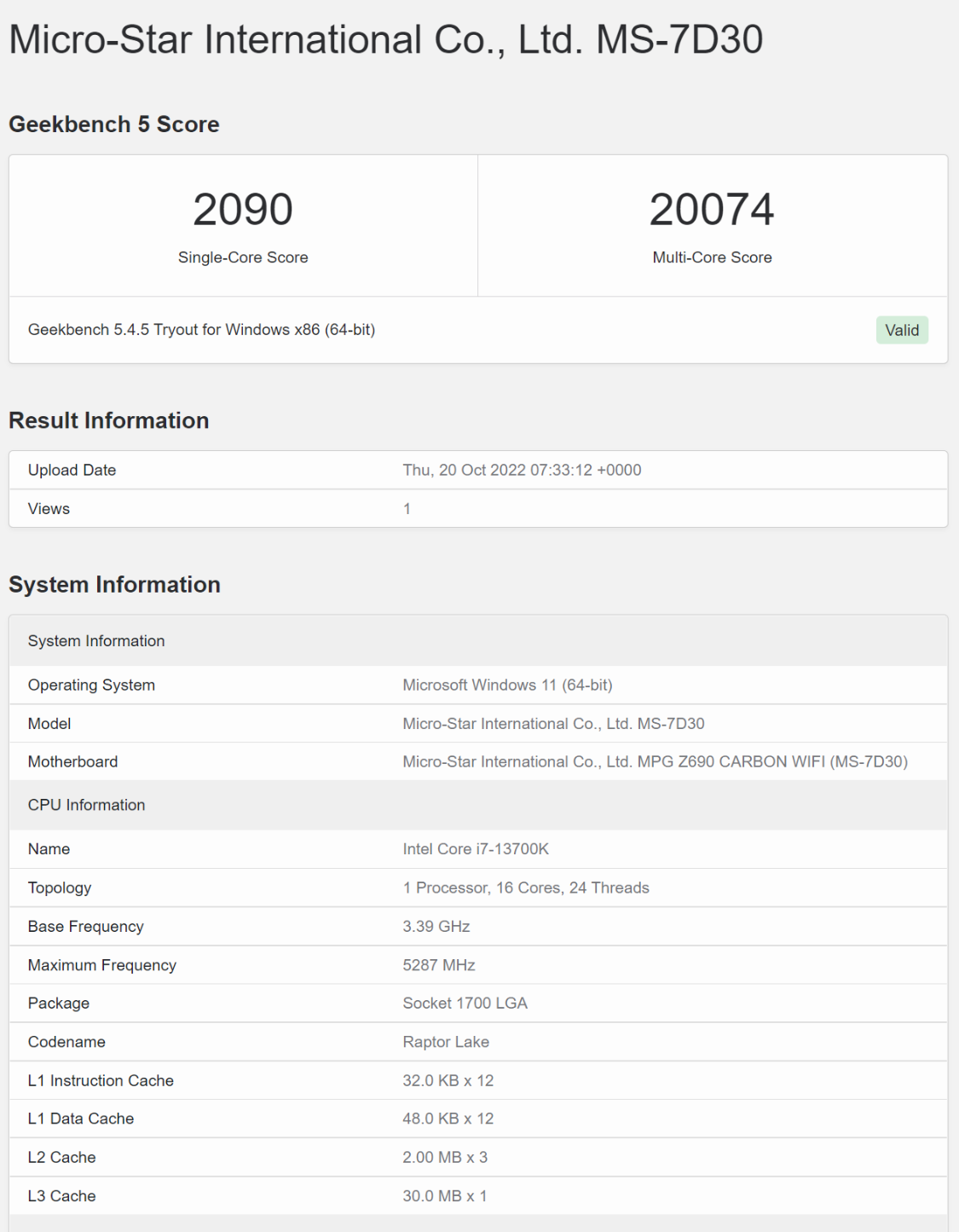Click the Socket 1700 LGA value
This screenshot has width=959, height=1232.
tap(465, 1004)
